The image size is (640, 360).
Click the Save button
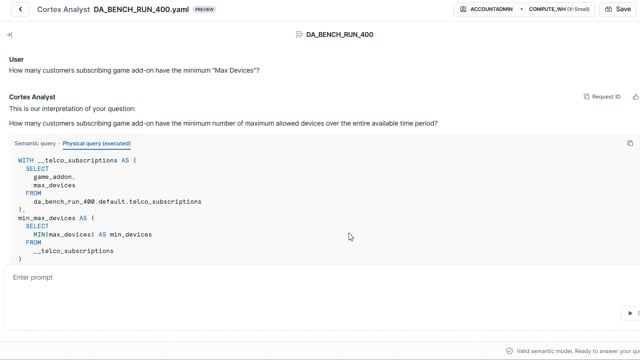point(618,9)
